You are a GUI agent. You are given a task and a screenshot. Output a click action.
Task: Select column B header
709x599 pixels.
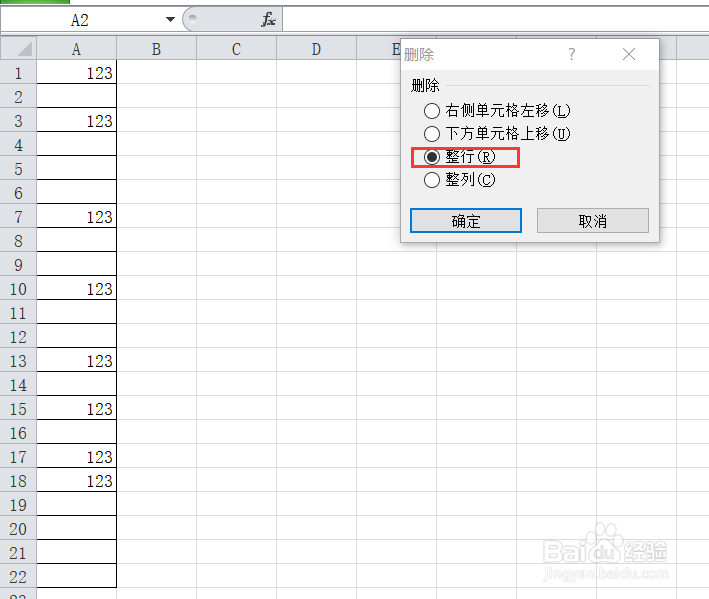click(156, 48)
